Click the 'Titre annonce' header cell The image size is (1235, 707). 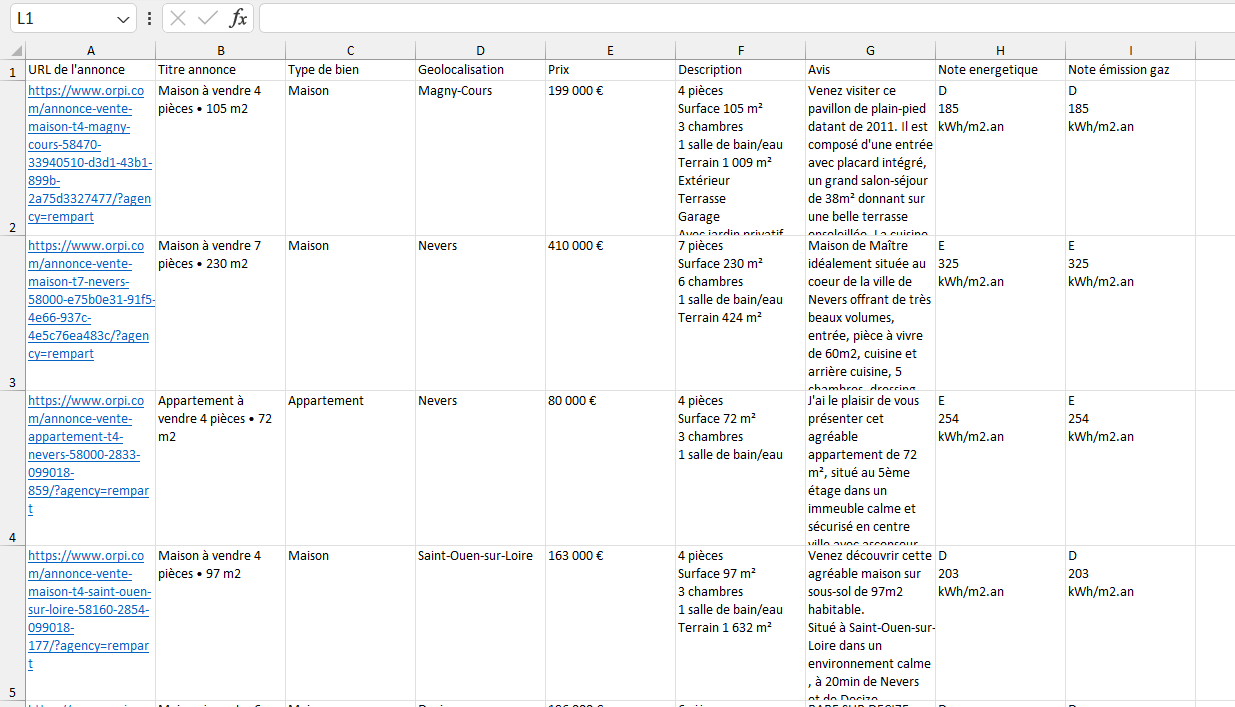(x=221, y=70)
